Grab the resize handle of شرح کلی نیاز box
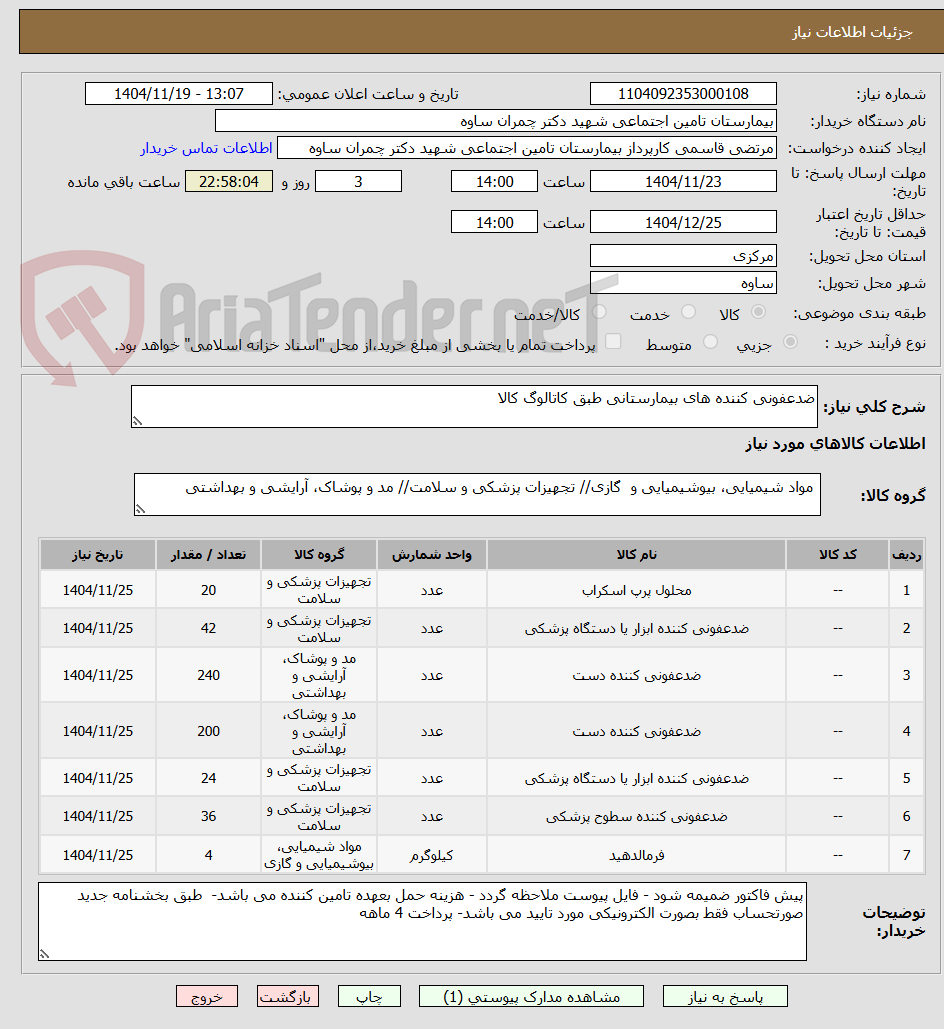Viewport: 944px width, 1029px height. click(x=137, y=421)
